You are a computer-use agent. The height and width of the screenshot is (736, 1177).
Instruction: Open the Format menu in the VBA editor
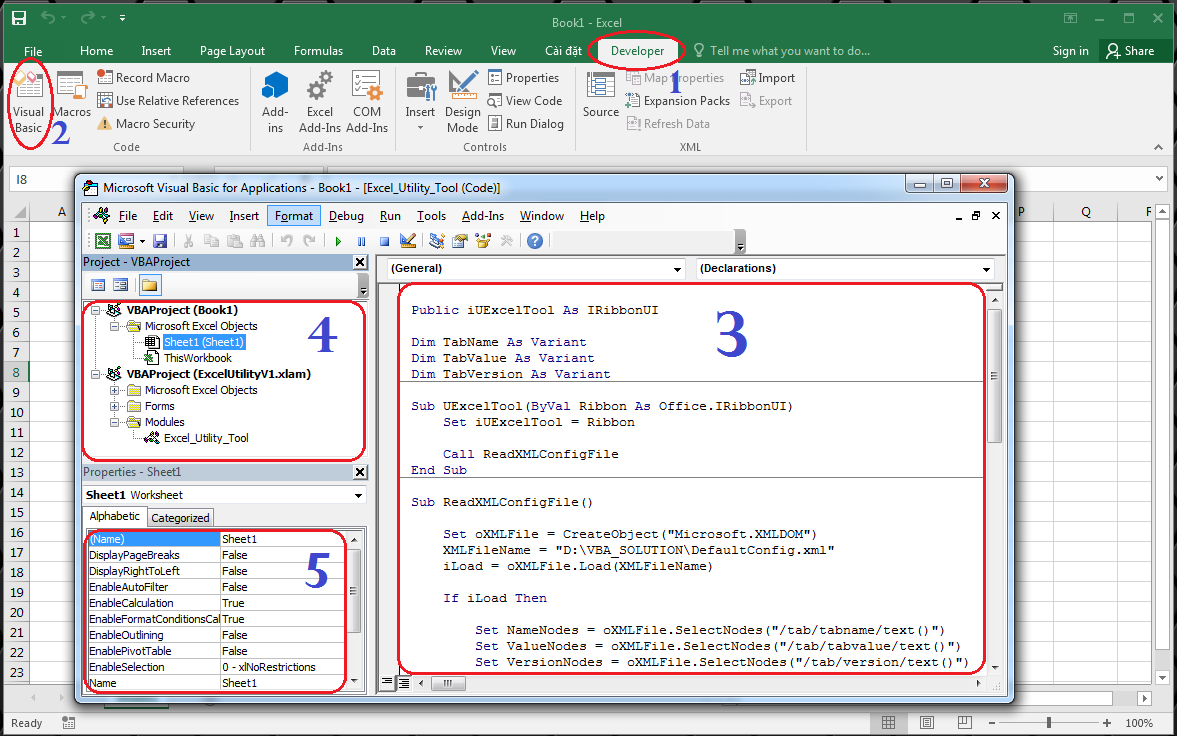(293, 215)
